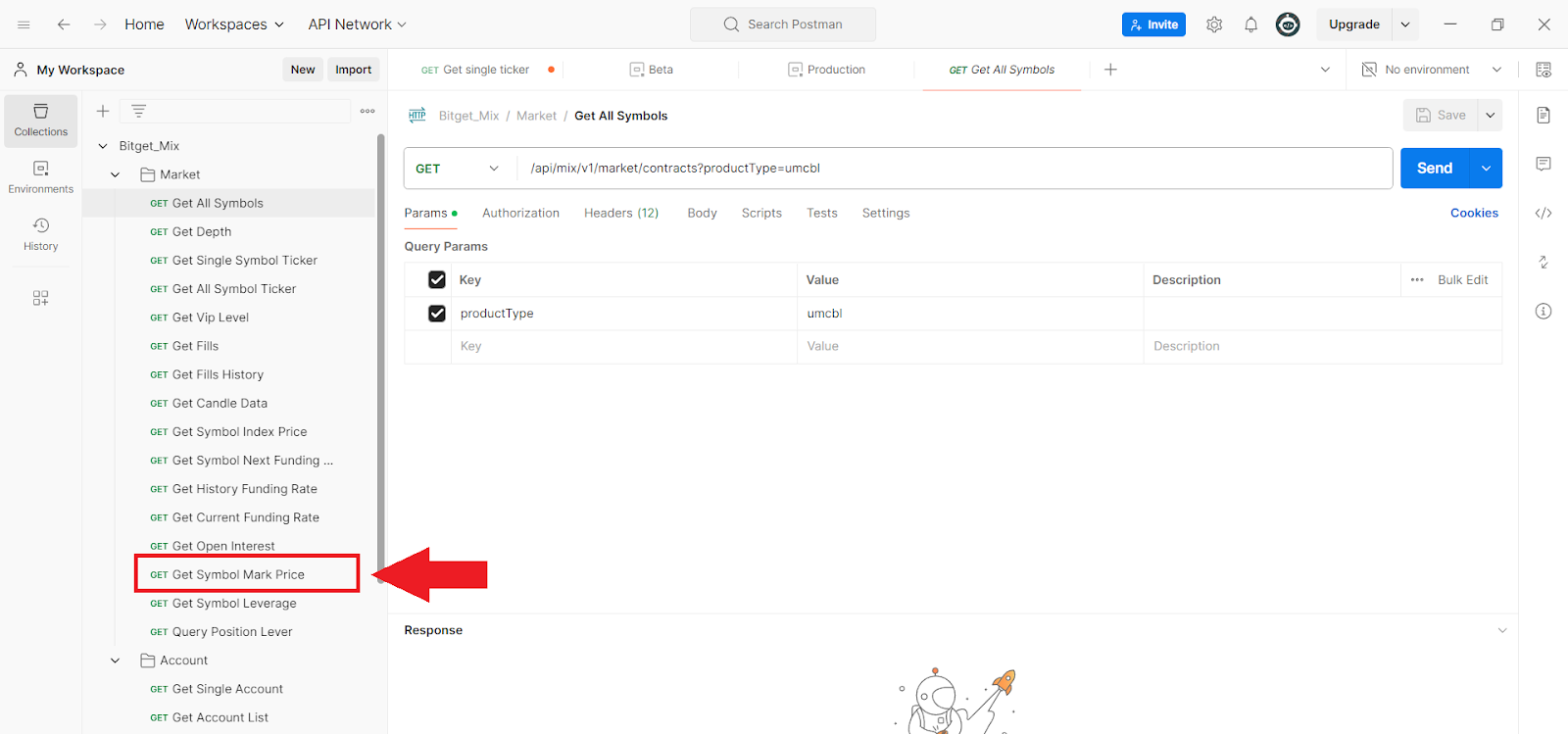Open the Documentation icon in right sidebar
Viewport: 1568px width, 734px height.
pos(1543,116)
